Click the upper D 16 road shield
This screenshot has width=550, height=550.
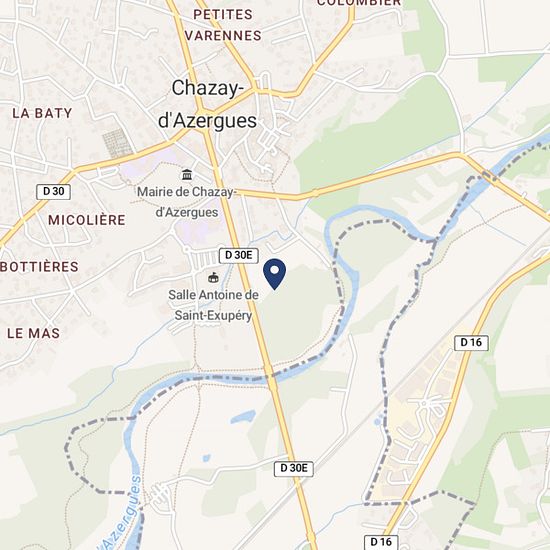coord(471,343)
